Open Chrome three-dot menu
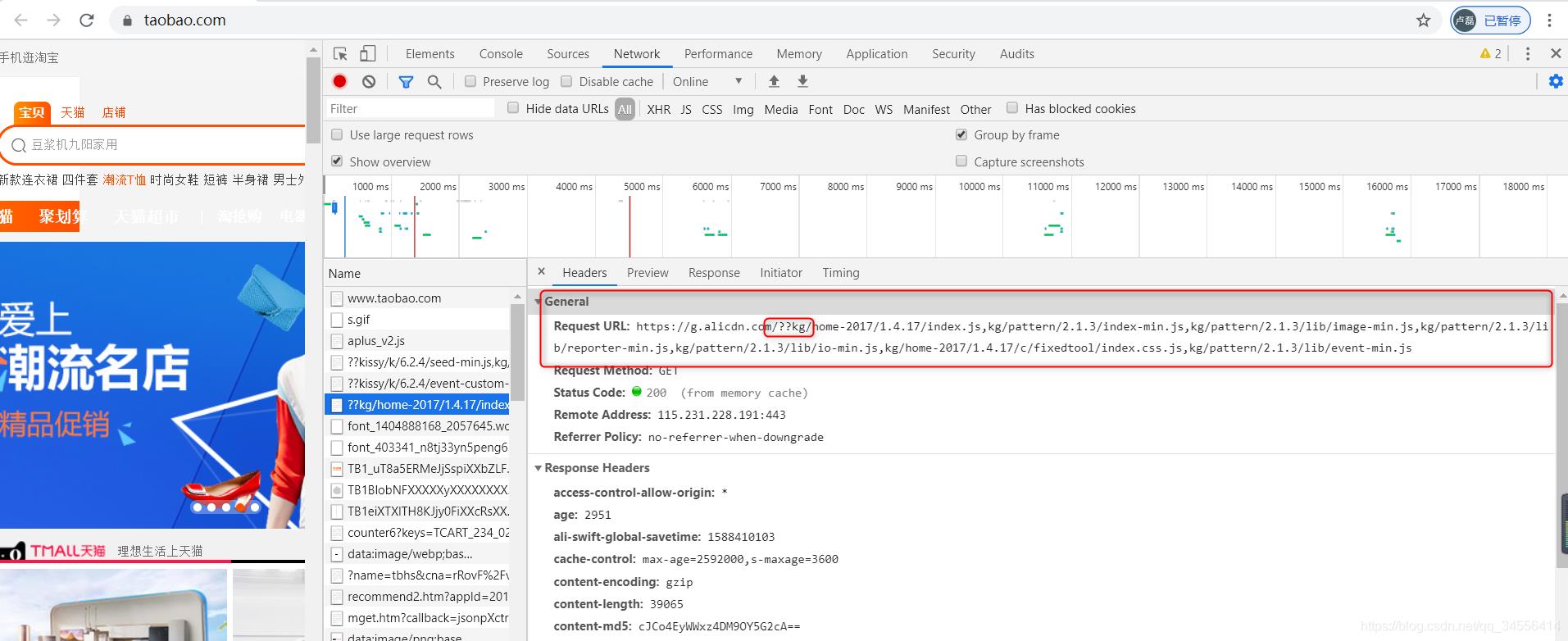 (1549, 20)
